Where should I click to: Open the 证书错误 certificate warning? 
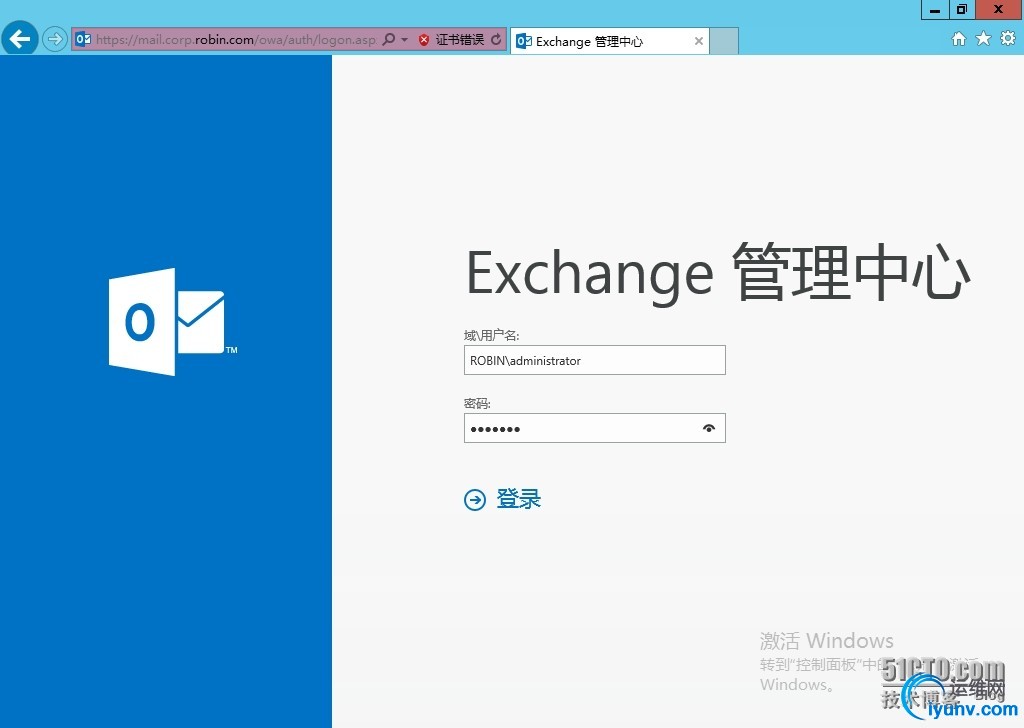click(x=460, y=40)
